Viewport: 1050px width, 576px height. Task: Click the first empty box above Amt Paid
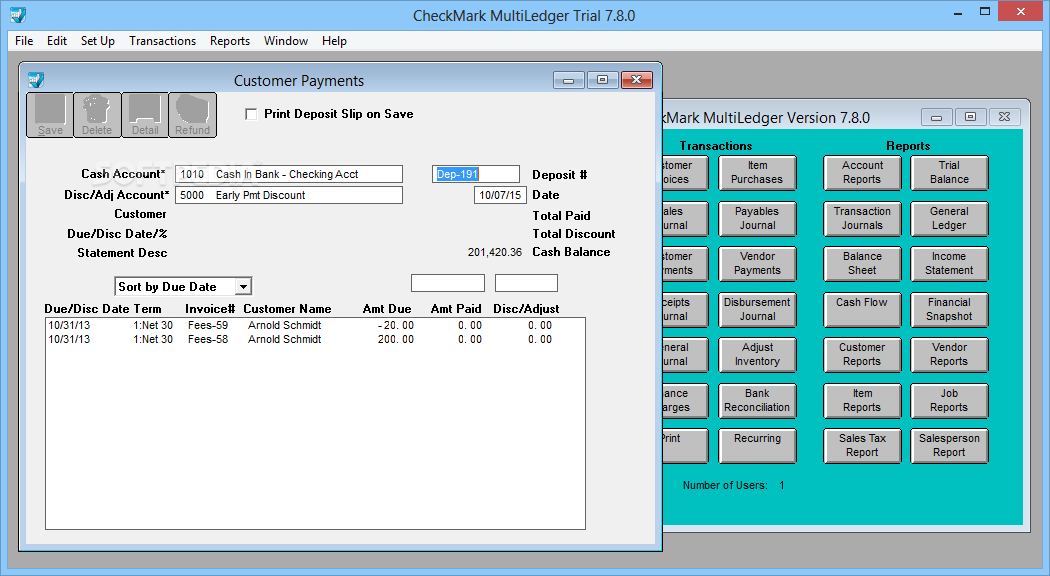coord(447,283)
